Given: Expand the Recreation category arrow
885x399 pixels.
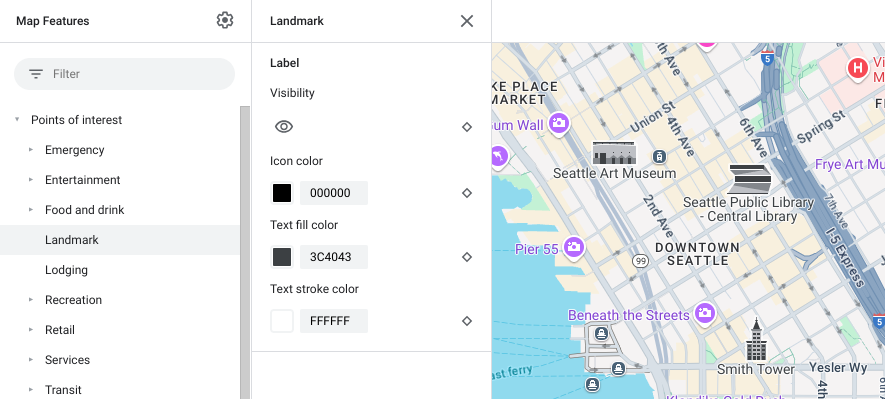Looking at the screenshot, I should 31,300.
